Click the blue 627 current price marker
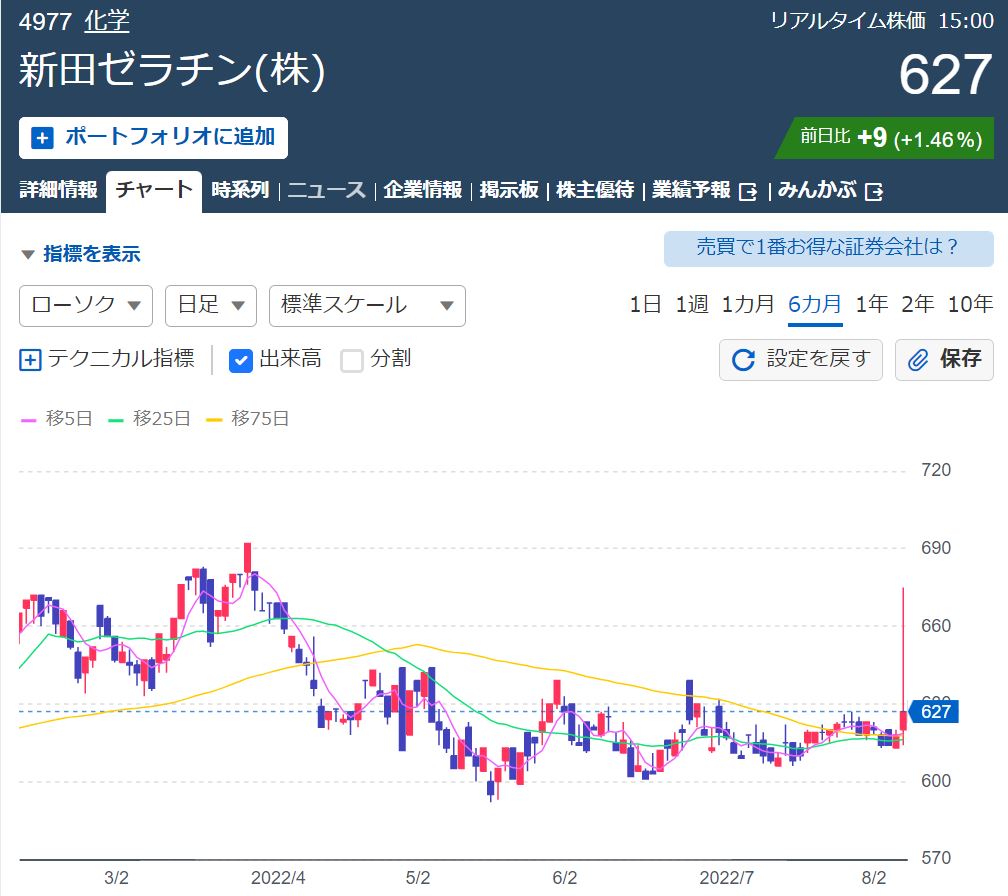Viewport: 1008px width, 896px height. pyautogui.click(x=935, y=712)
